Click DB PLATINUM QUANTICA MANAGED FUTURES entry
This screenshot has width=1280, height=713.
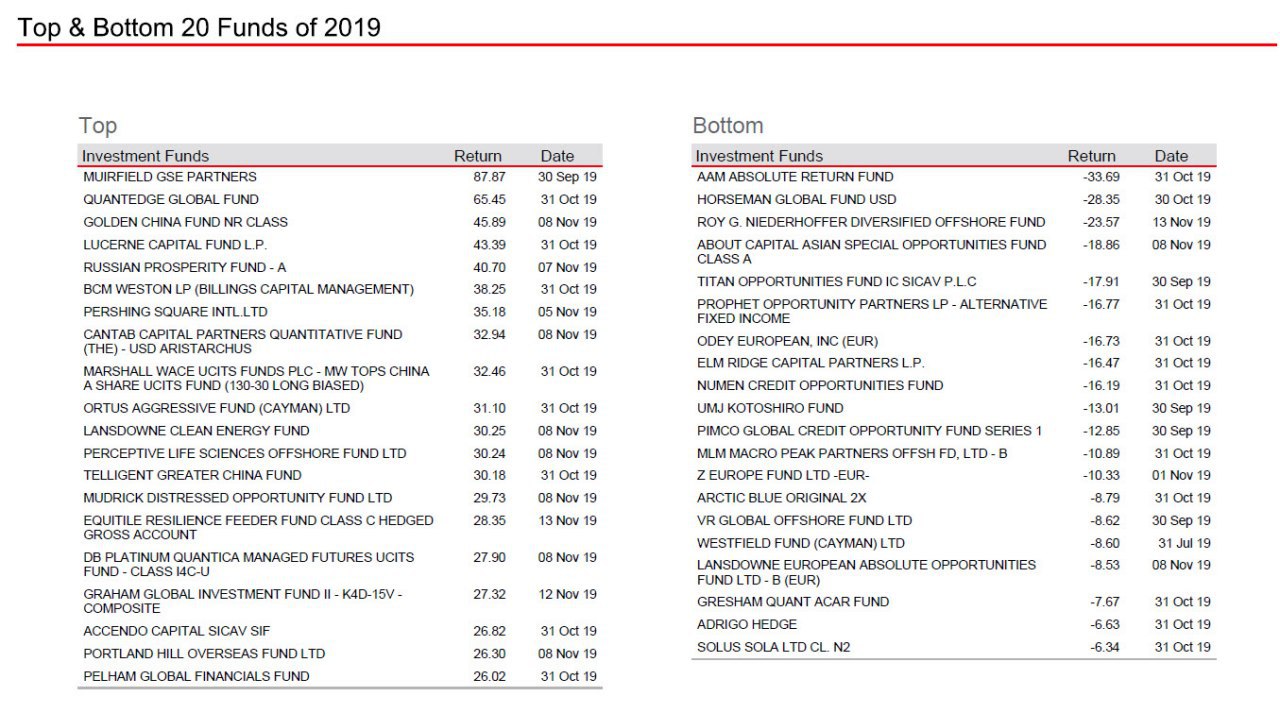[248, 564]
